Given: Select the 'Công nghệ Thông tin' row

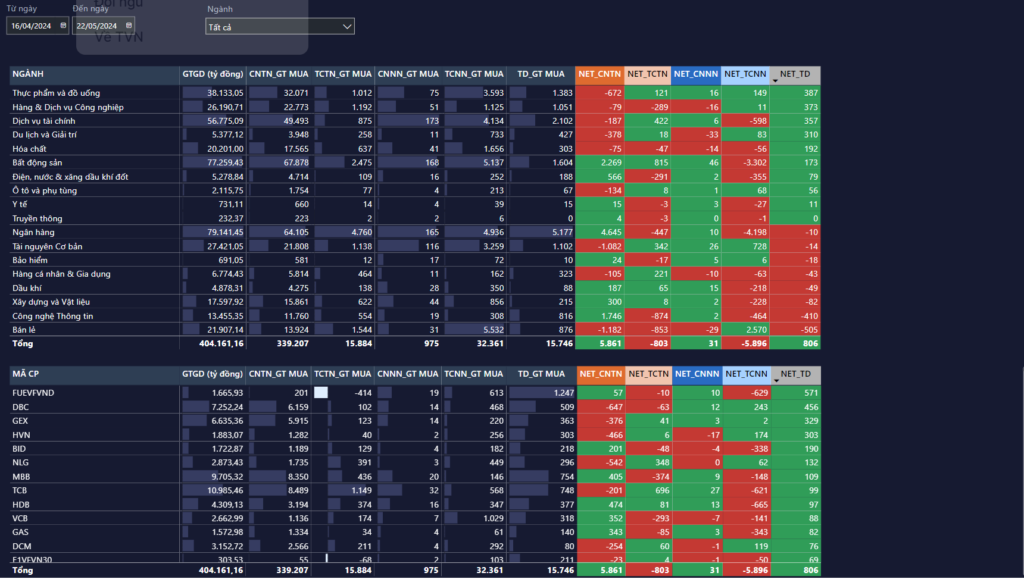Looking at the screenshot, I should pos(52,315).
